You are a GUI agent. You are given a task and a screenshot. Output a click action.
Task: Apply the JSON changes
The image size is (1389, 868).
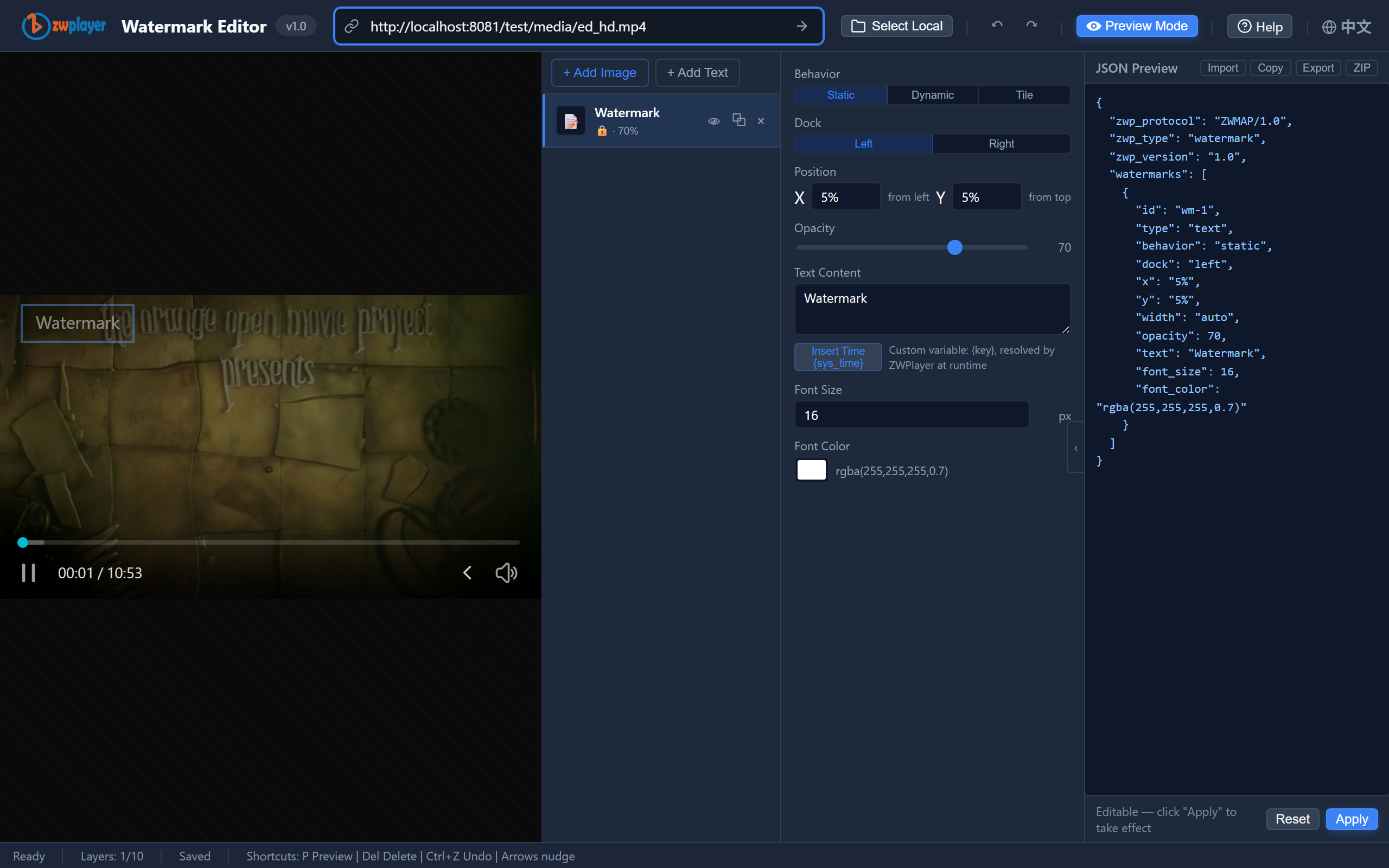(x=1352, y=819)
